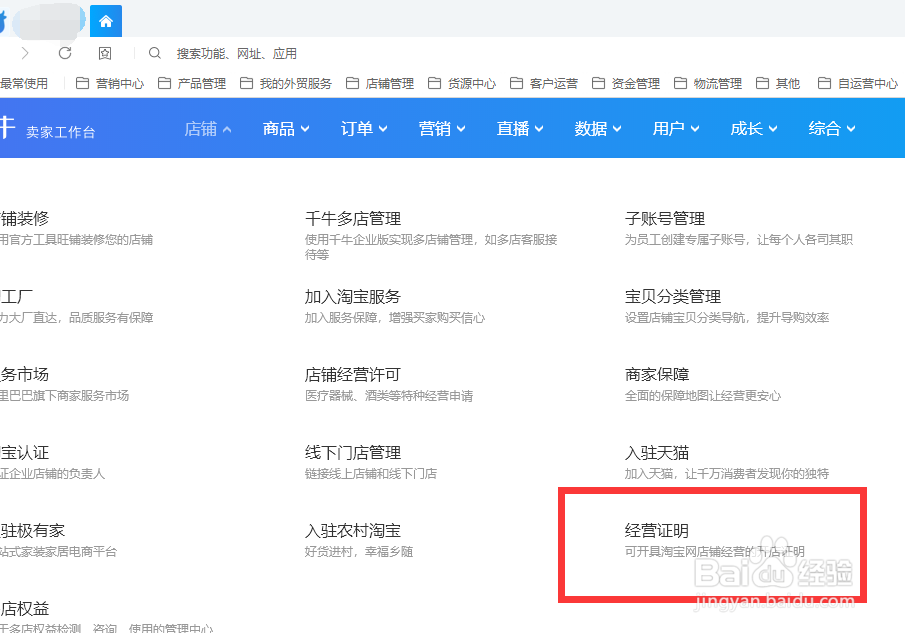Click the screenshot capture icon in the toolbar

(x=104, y=54)
